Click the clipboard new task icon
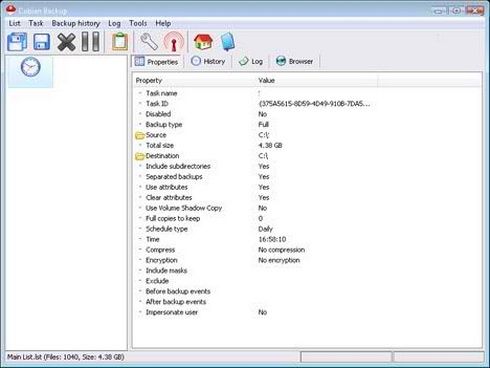 click(120, 42)
